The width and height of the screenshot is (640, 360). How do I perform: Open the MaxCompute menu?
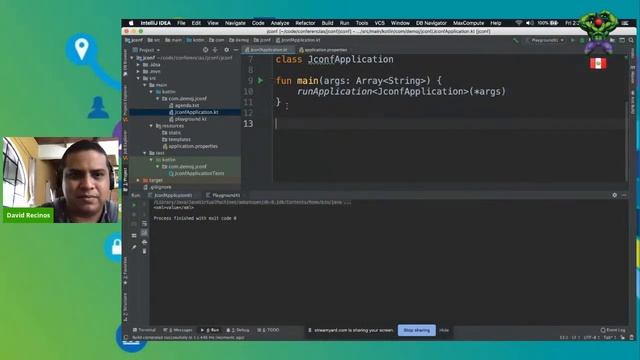[469, 23]
